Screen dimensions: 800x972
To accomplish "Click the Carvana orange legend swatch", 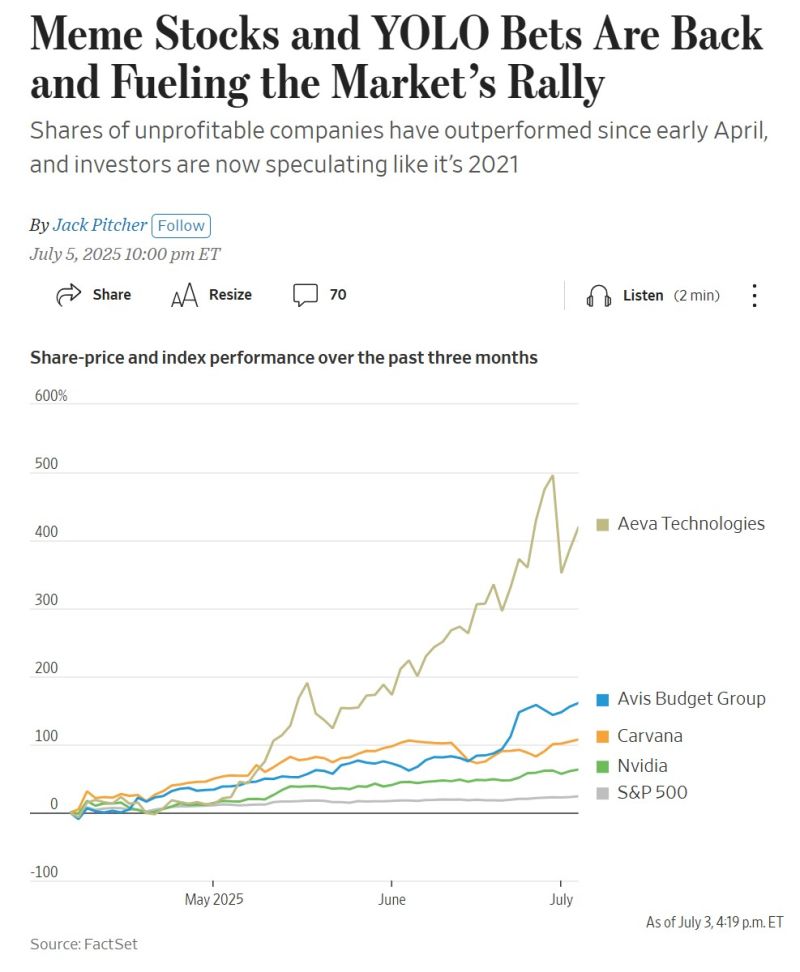I will tap(603, 736).
